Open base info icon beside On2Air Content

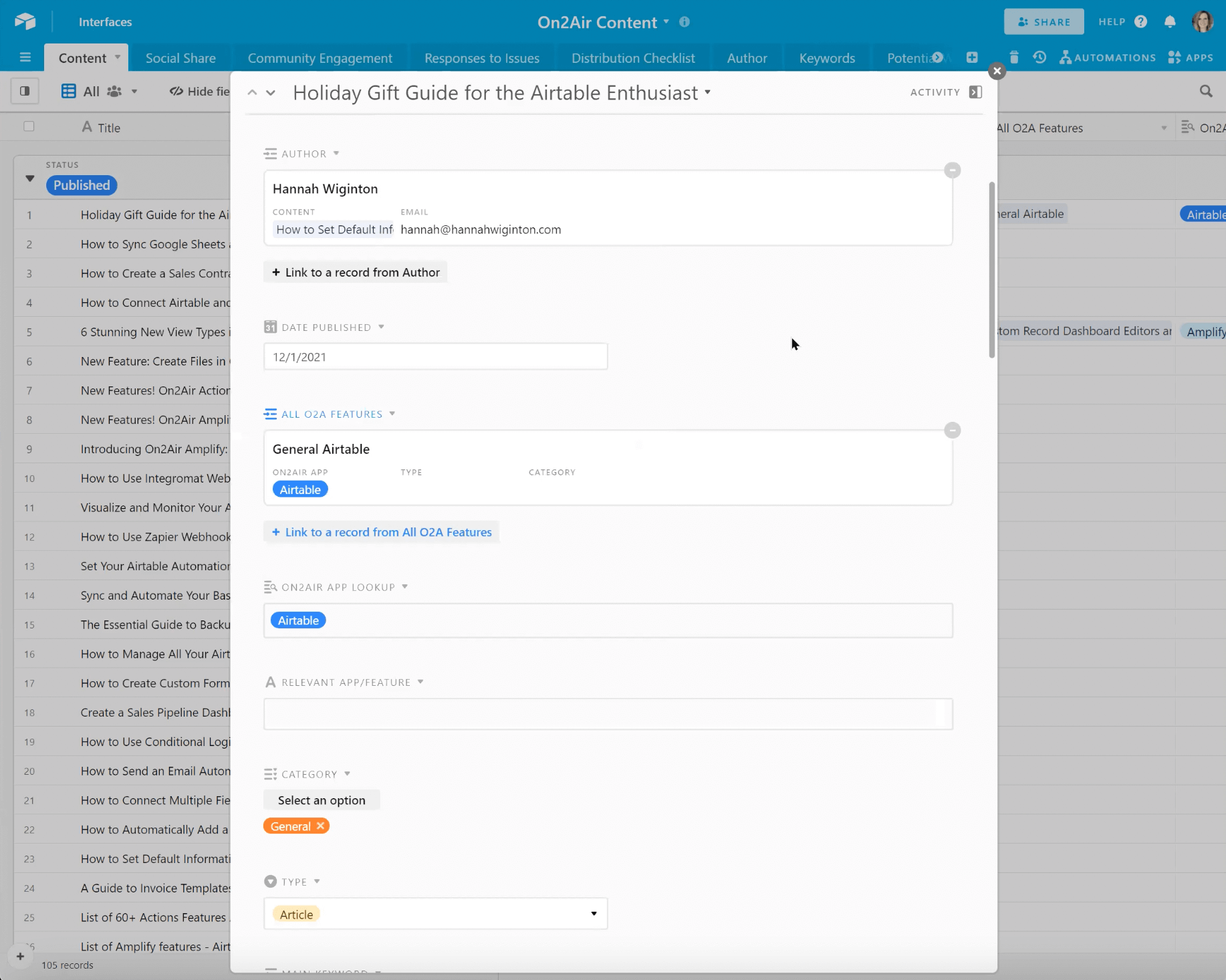[684, 22]
